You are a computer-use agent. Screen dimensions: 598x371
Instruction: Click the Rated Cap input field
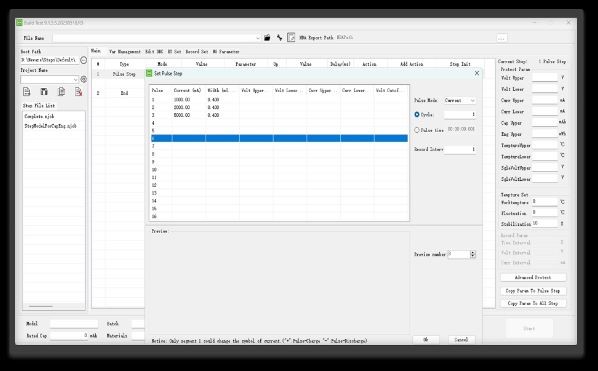69,336
